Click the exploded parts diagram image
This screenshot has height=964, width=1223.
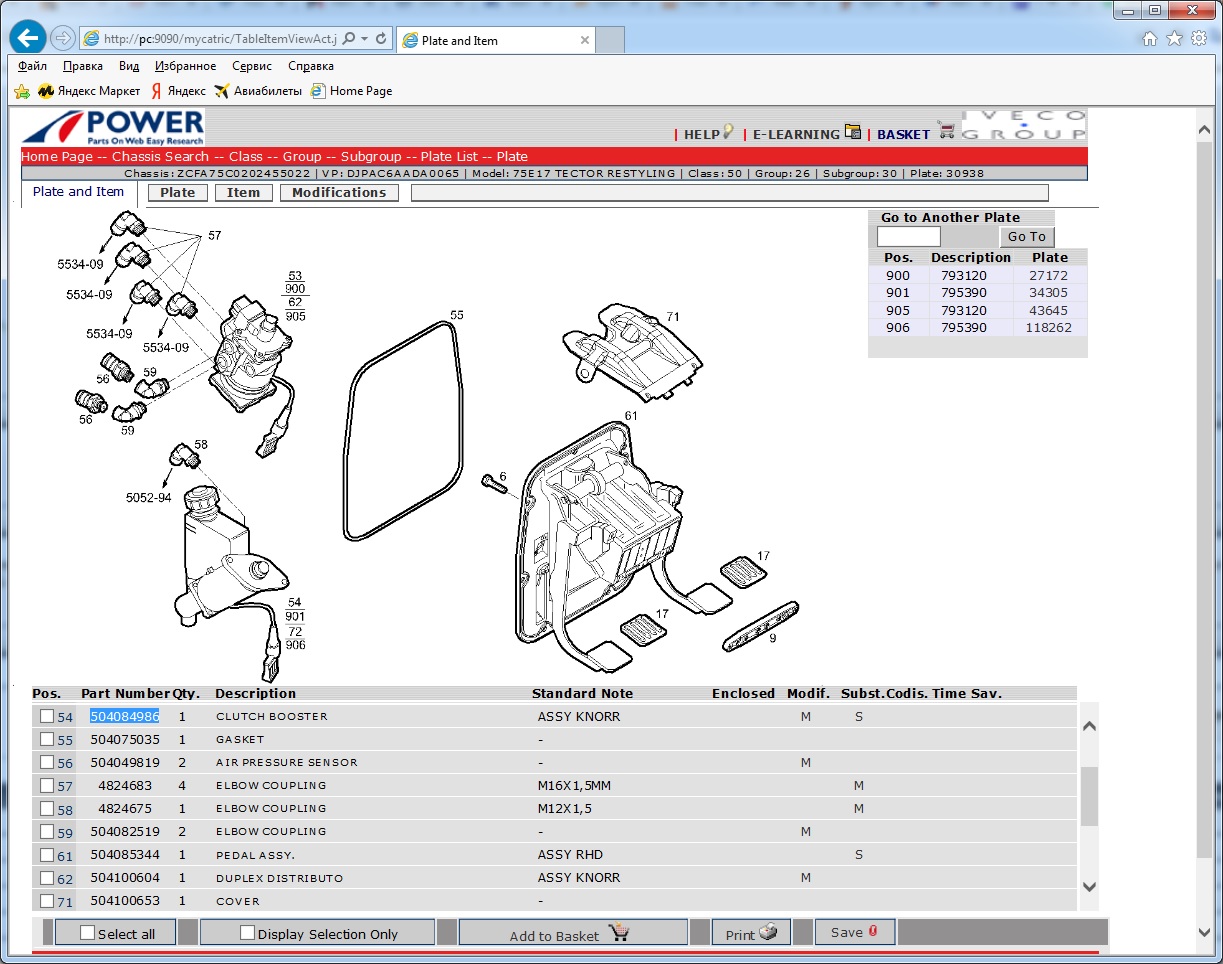(x=430, y=445)
